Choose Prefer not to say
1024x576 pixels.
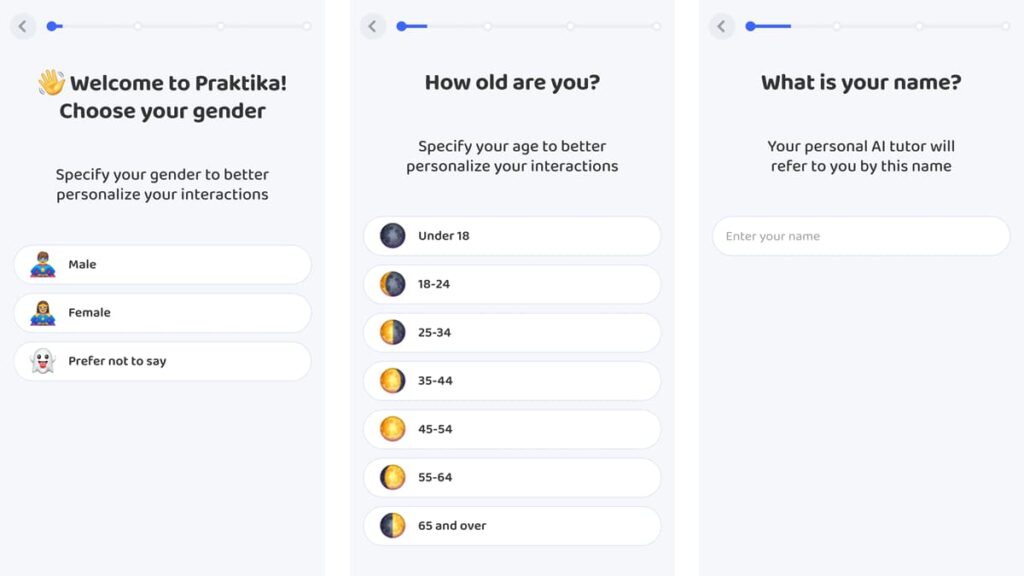[x=162, y=361]
